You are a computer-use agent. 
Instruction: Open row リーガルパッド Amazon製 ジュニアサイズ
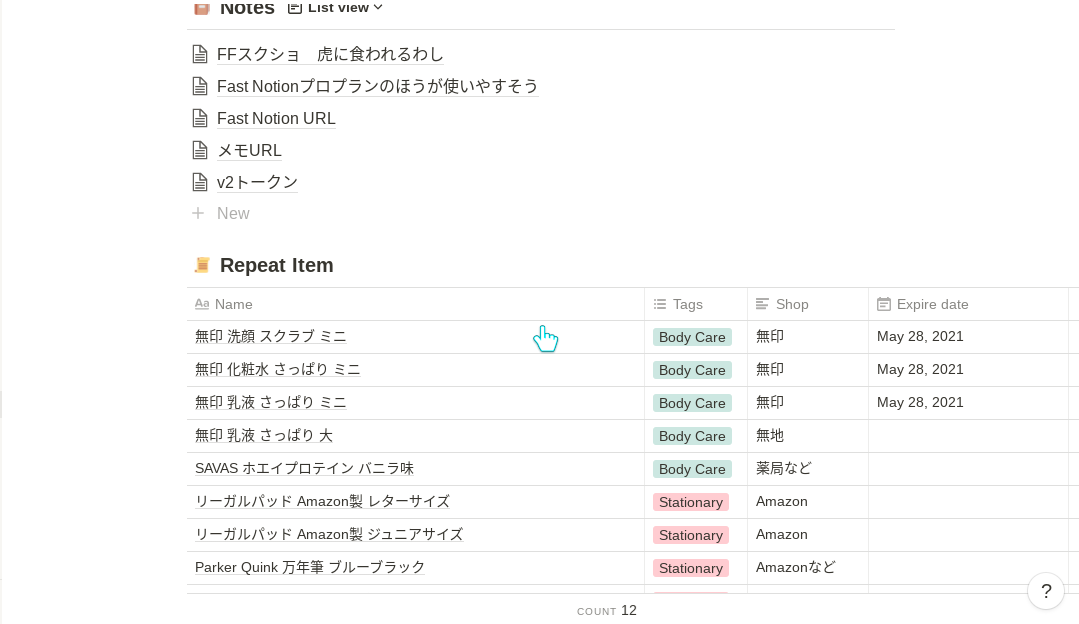329,535
